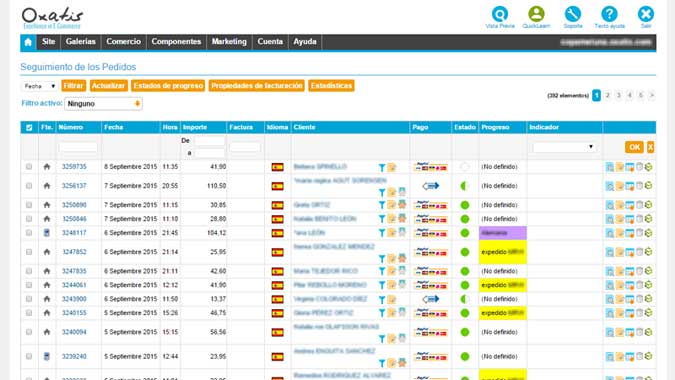Click the filter funnel icon for order 3258735

pos(381,168)
